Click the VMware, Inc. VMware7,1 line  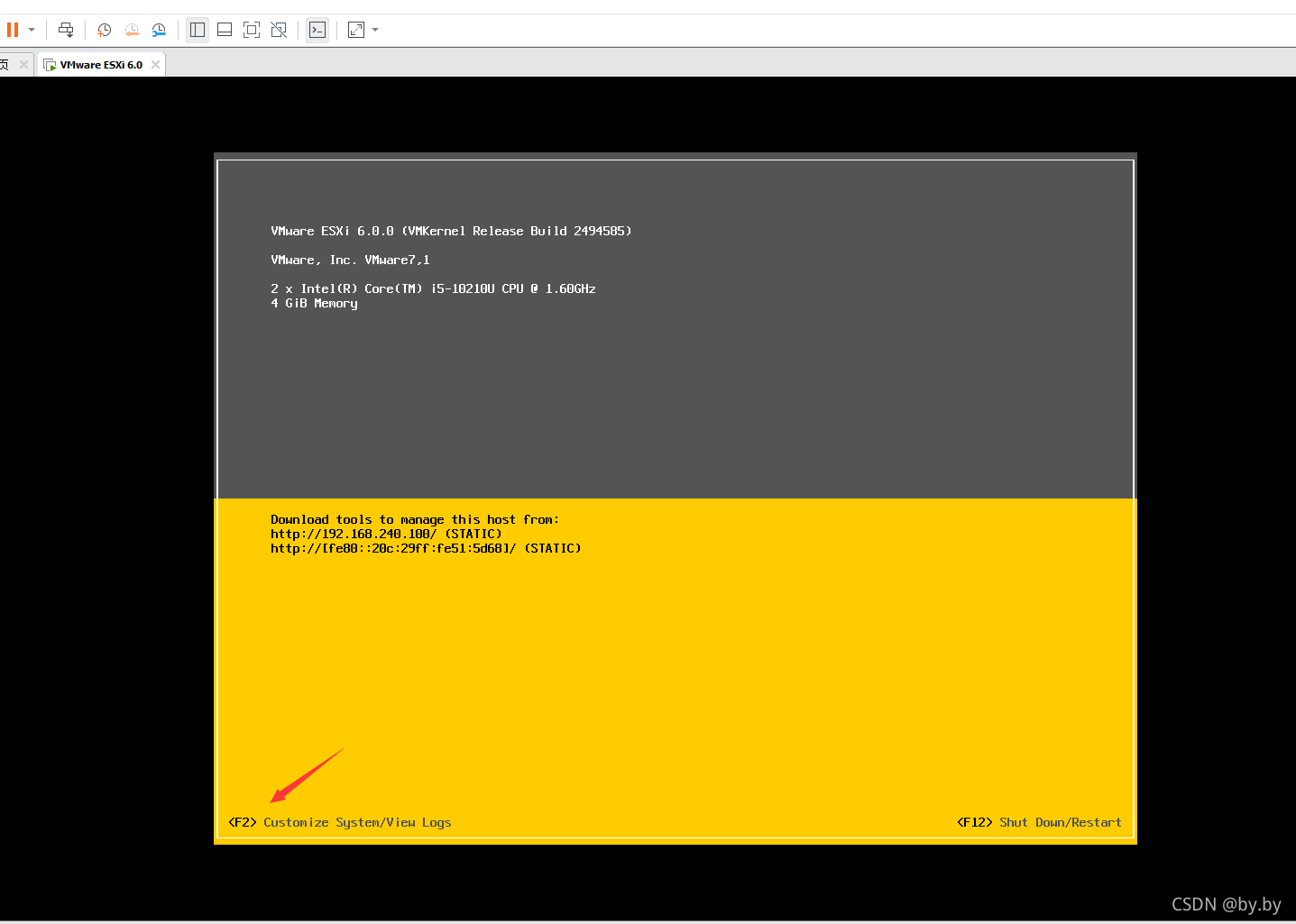350,260
